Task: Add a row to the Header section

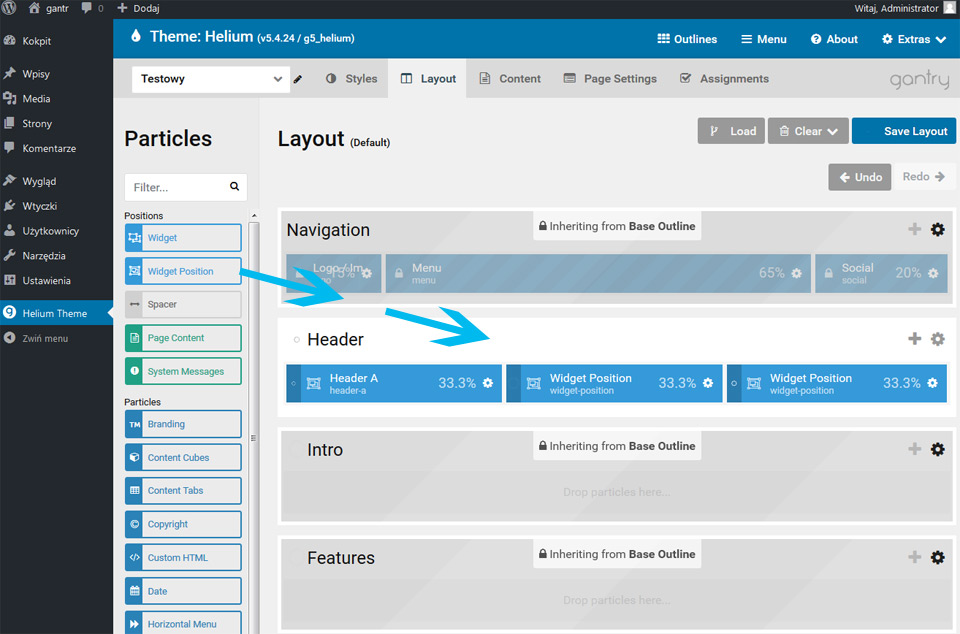Action: pyautogui.click(x=915, y=339)
